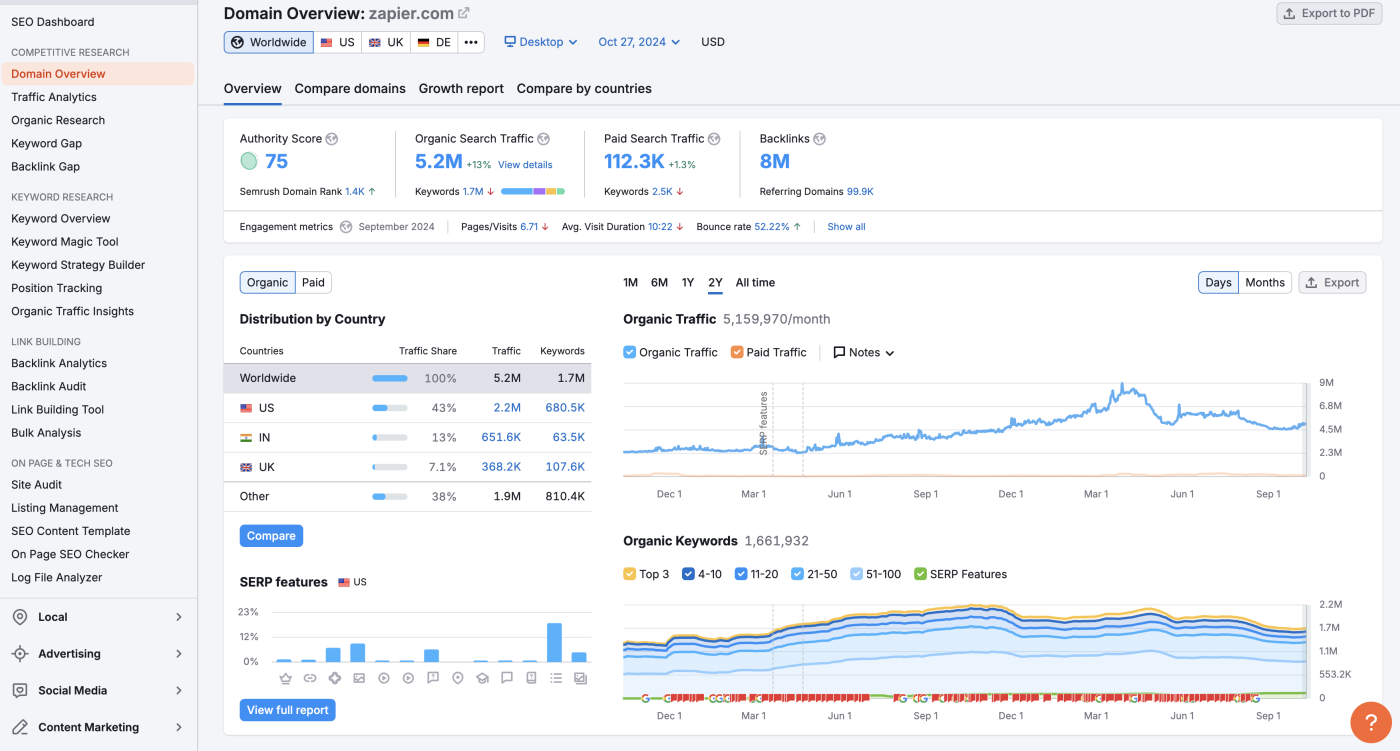Switch to the Compare by countries tab
Viewport: 1400px width, 751px height.
pos(584,89)
